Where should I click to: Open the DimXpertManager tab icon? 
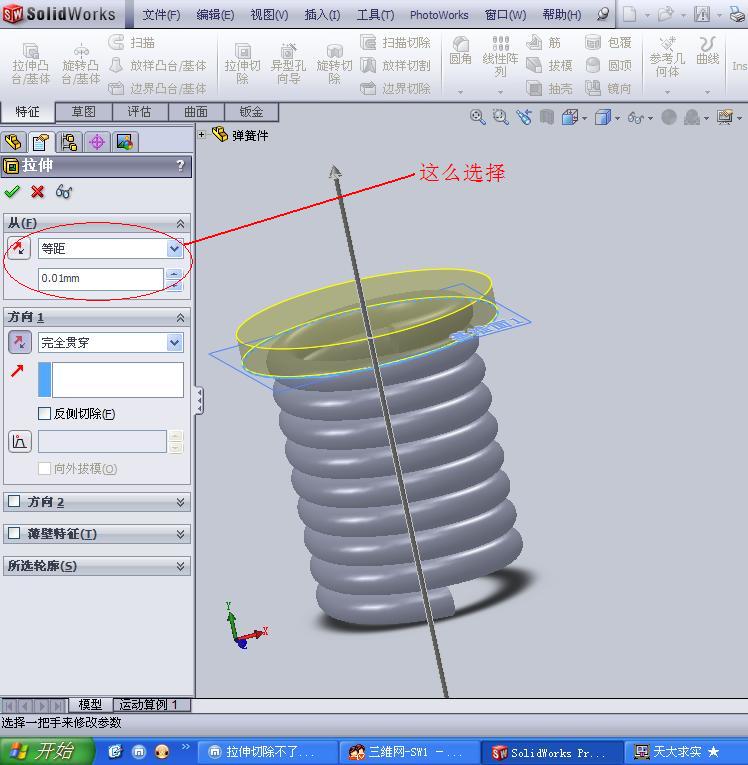97,142
